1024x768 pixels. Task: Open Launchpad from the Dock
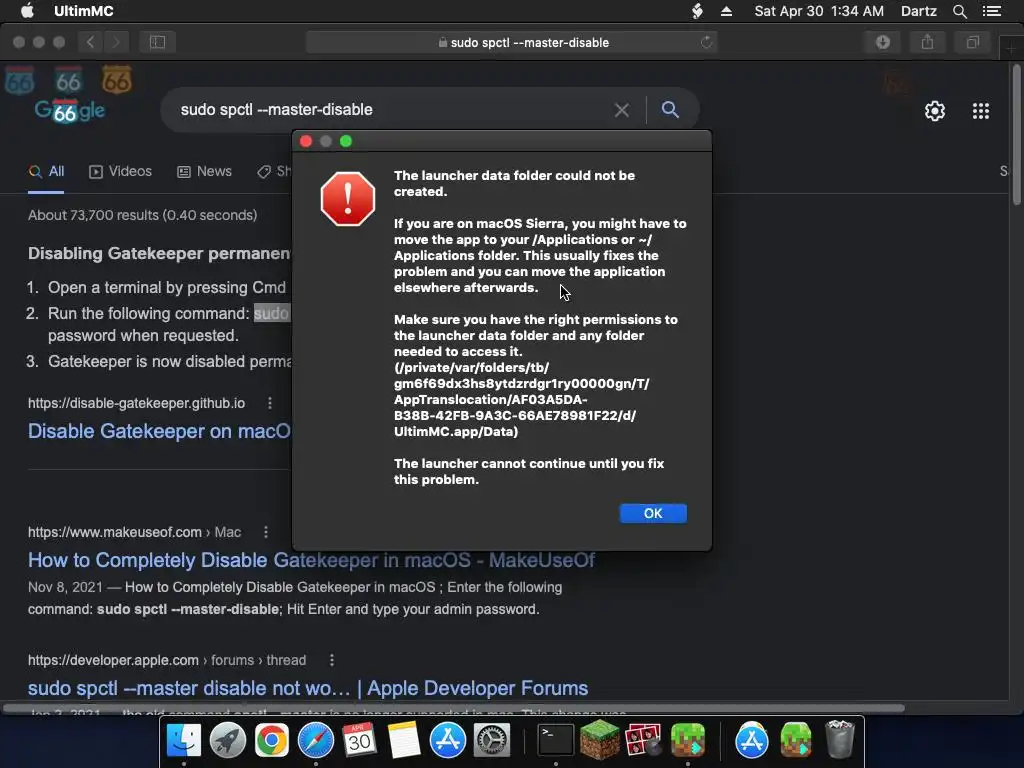click(227, 741)
